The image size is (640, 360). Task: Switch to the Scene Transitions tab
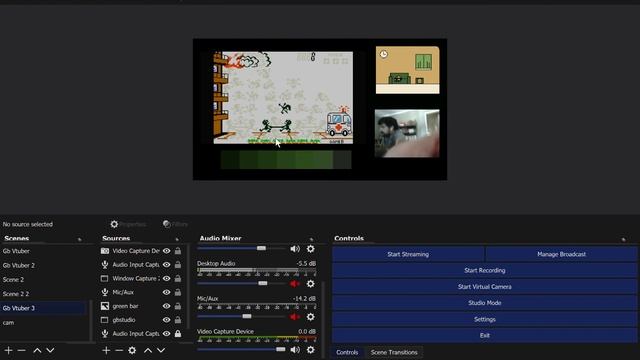tap(394, 352)
